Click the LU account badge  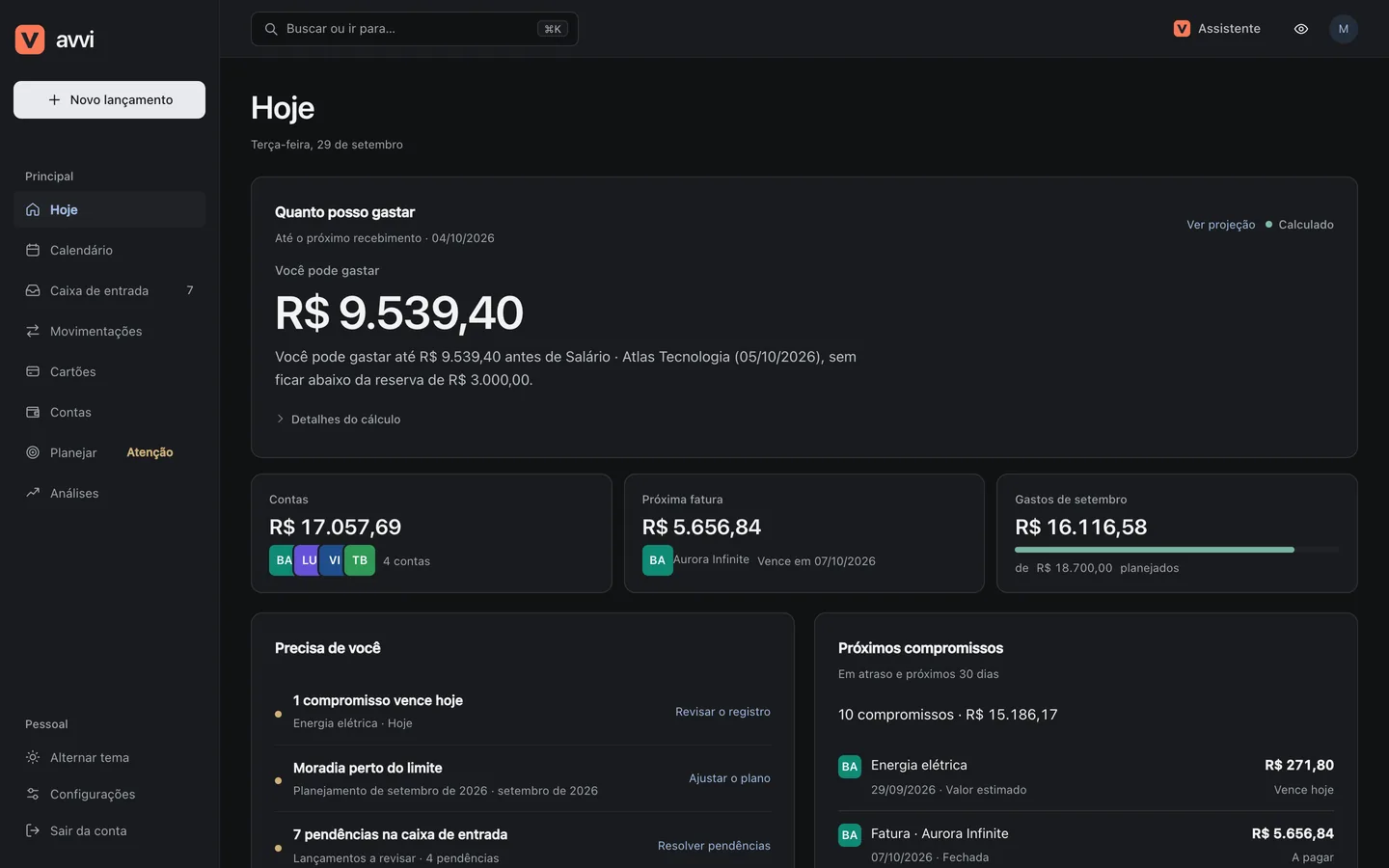point(309,560)
